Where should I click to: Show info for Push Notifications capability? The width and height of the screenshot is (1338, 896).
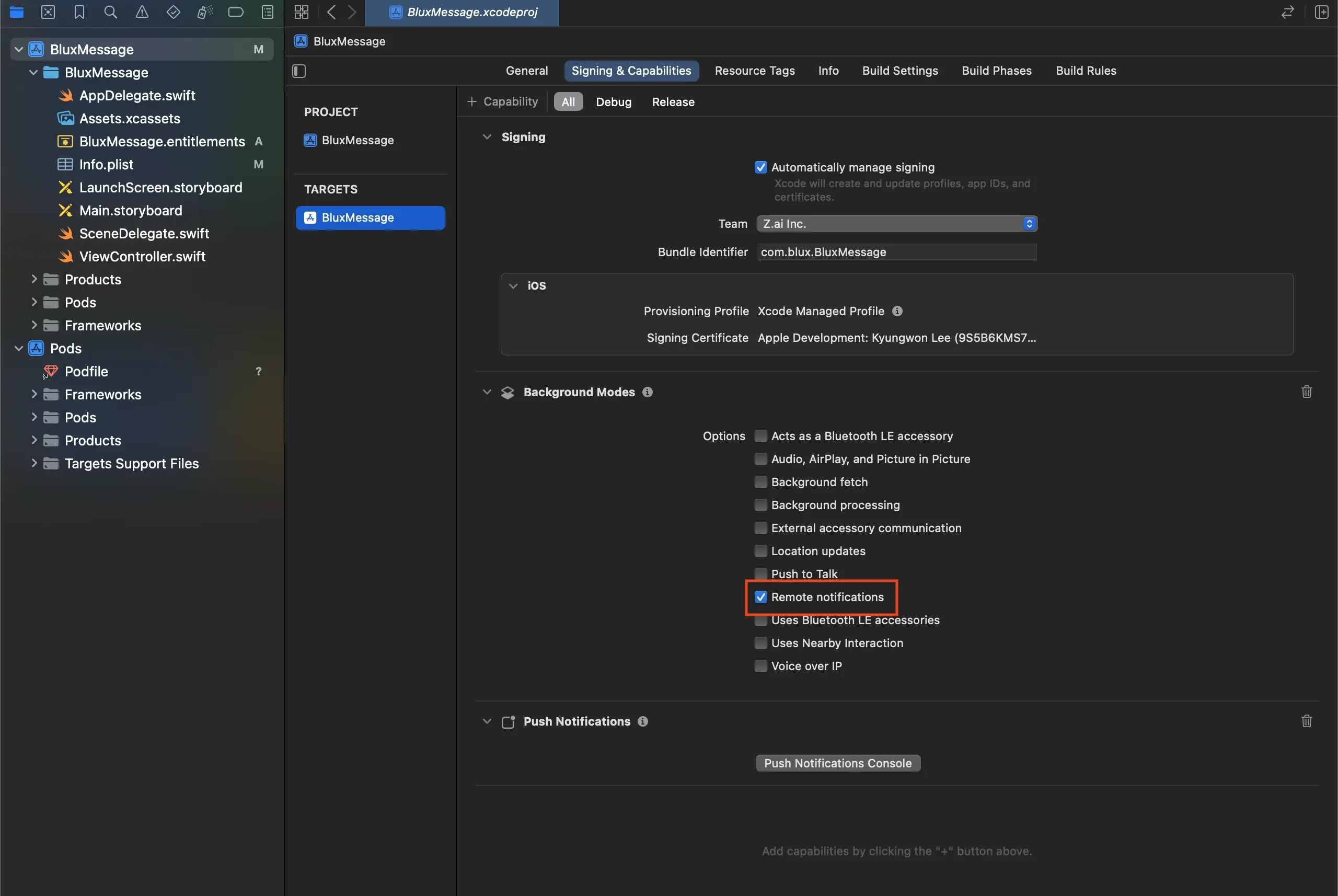(643, 721)
